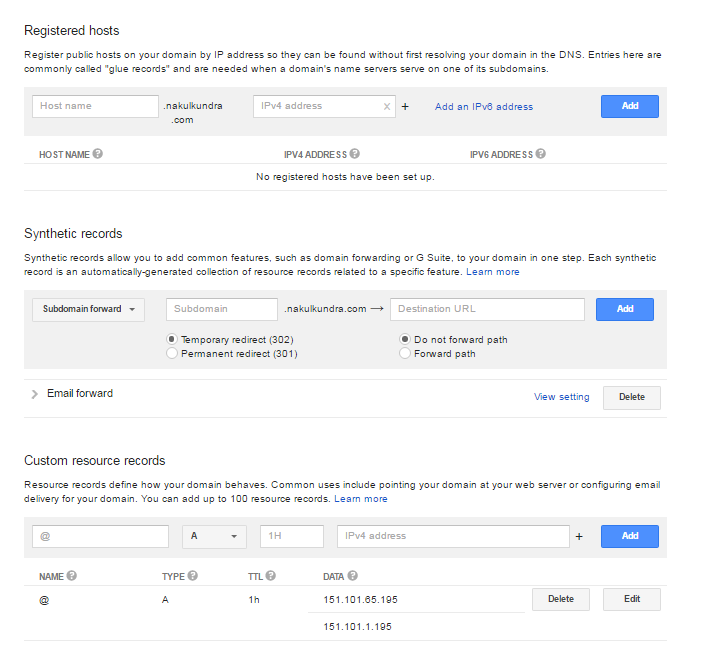This screenshot has width=721, height=665.
Task: Select Permanent redirect (301) option
Action: 173,354
